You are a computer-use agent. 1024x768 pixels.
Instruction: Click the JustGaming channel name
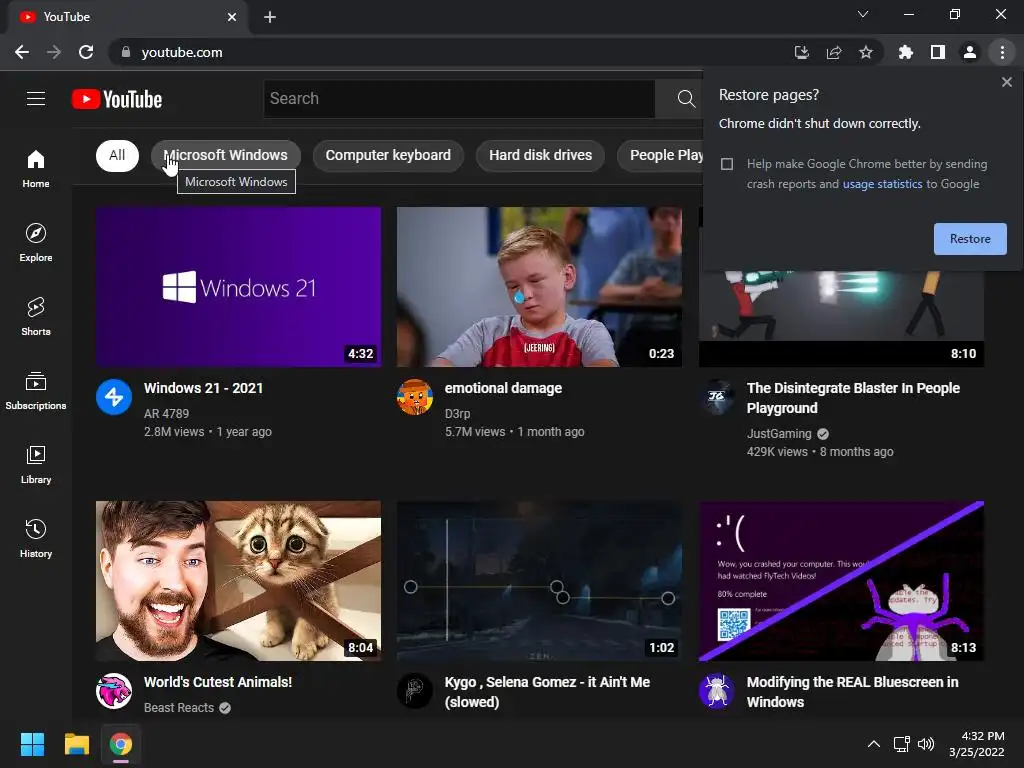tap(779, 434)
